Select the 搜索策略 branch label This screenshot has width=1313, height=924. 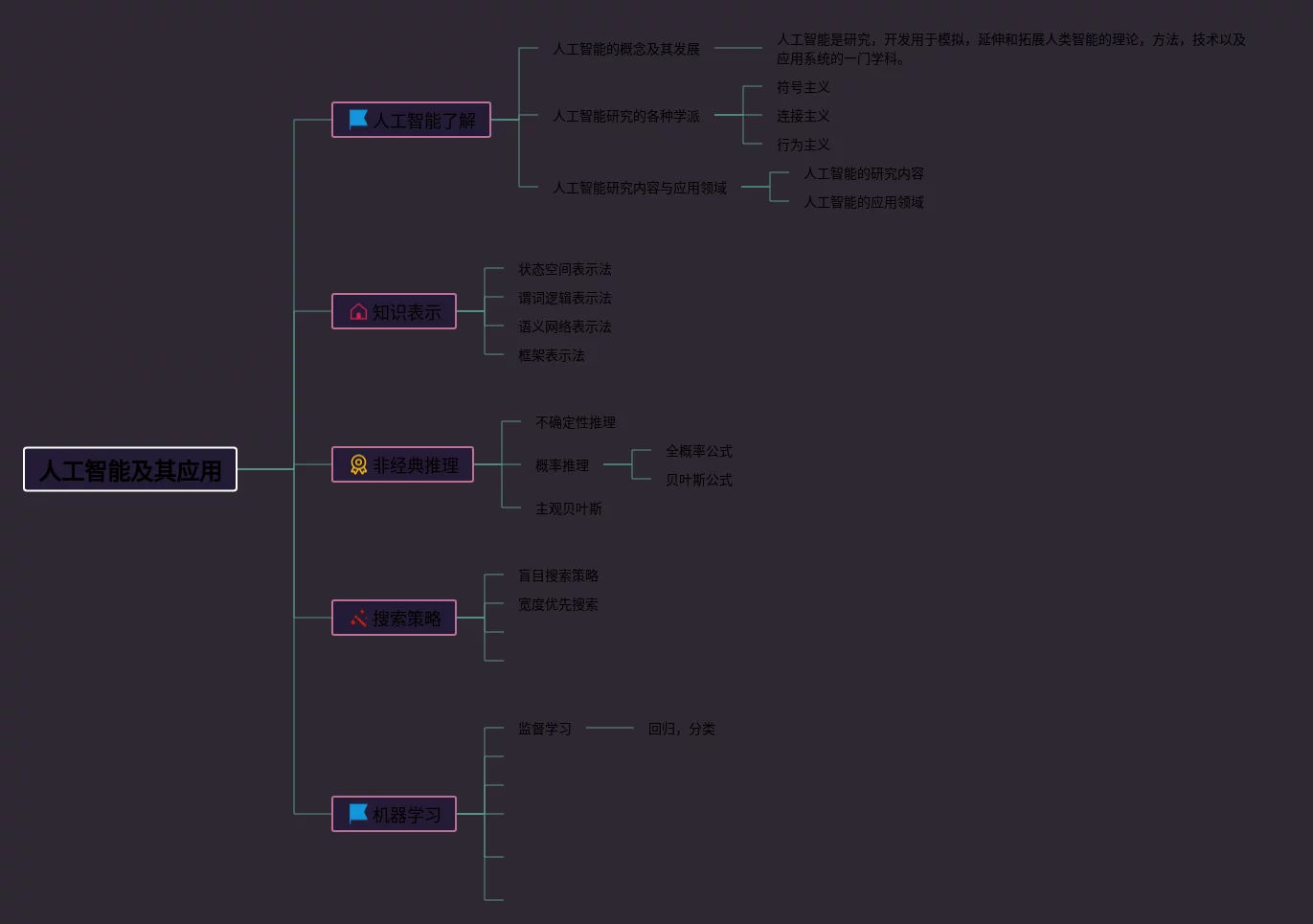coord(407,619)
